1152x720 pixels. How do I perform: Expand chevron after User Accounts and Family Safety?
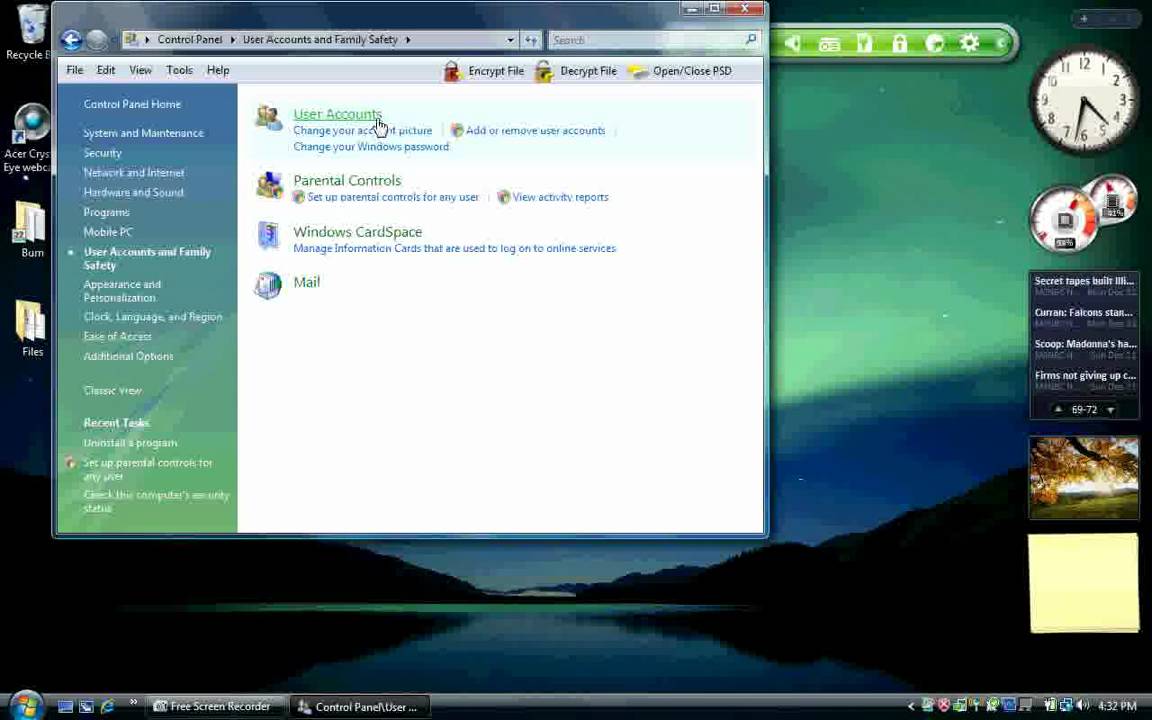point(408,40)
